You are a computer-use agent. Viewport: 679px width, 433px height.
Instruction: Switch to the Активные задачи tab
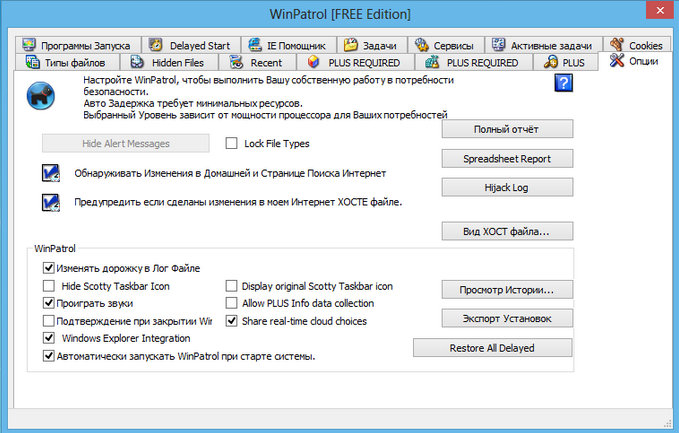[543, 45]
